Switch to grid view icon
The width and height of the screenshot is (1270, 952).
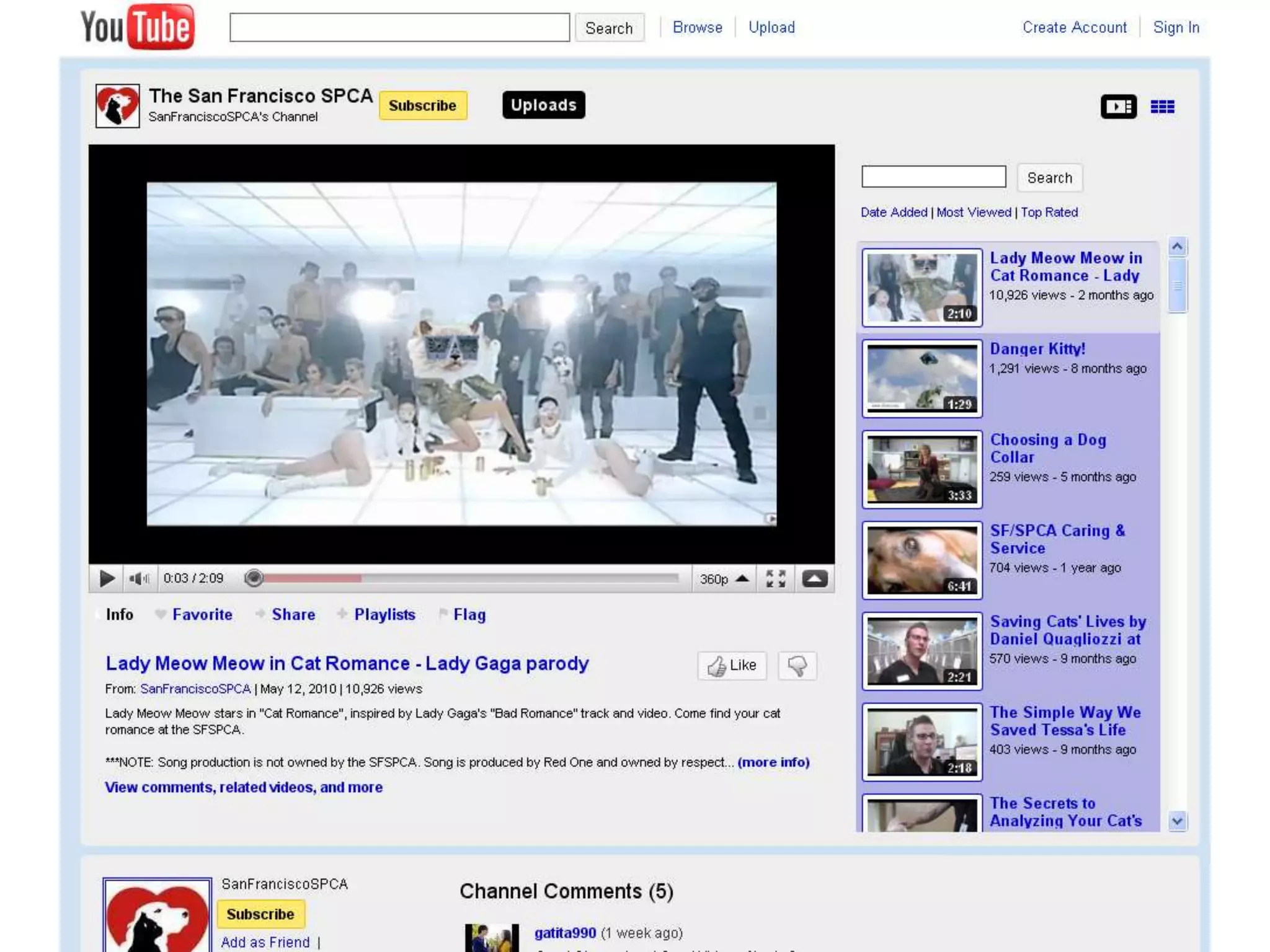[1162, 107]
